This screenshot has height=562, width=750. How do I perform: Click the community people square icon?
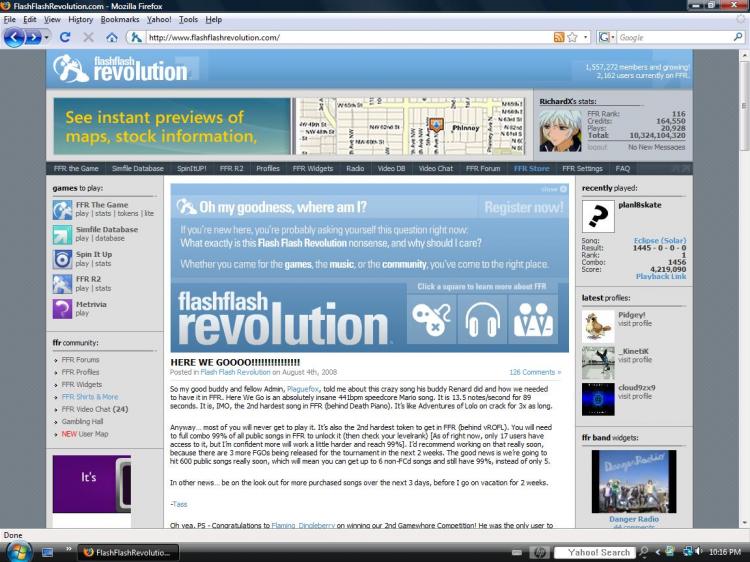tap(533, 319)
